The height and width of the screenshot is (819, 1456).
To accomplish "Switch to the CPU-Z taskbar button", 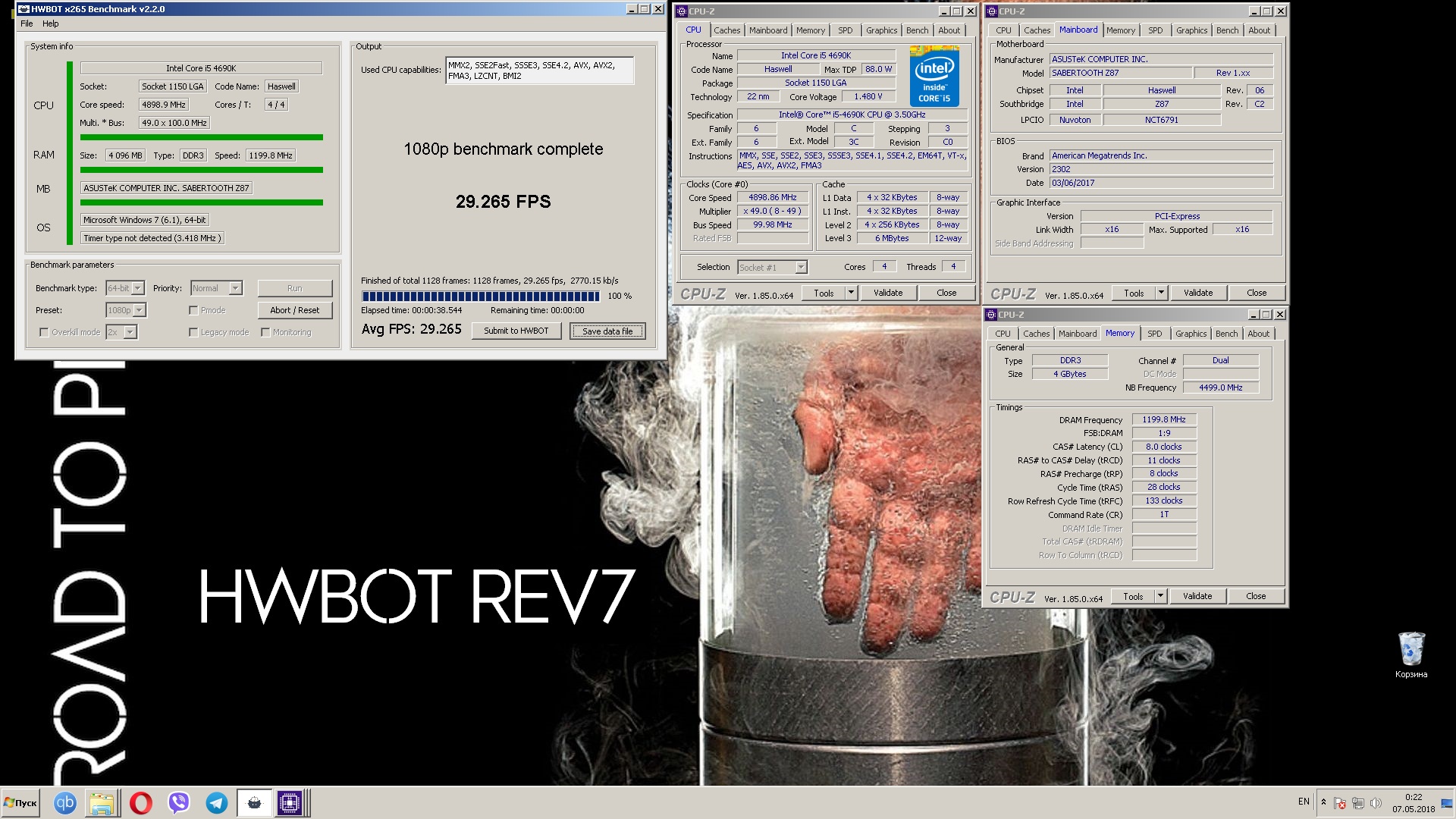I will (290, 802).
